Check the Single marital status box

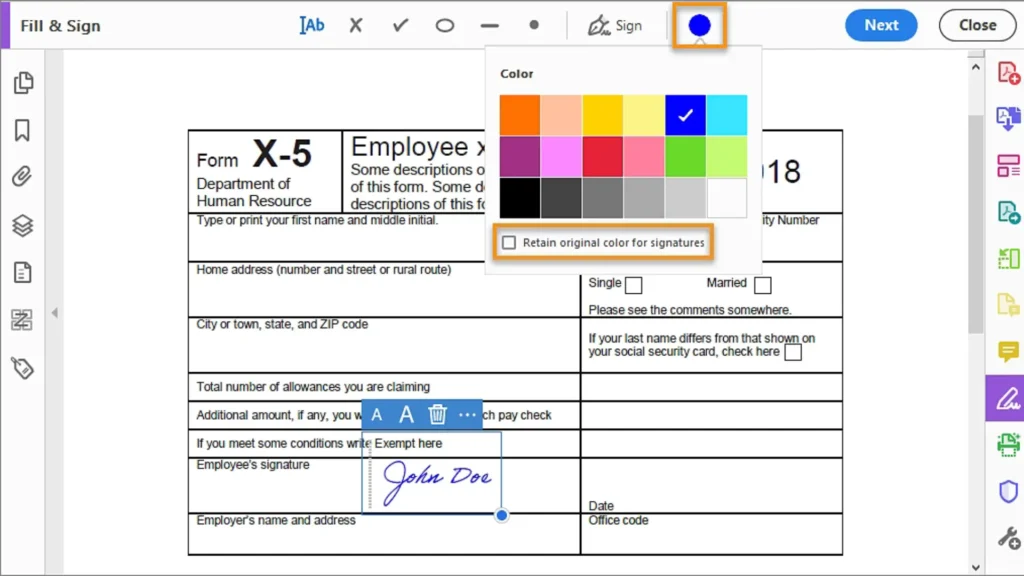[635, 284]
